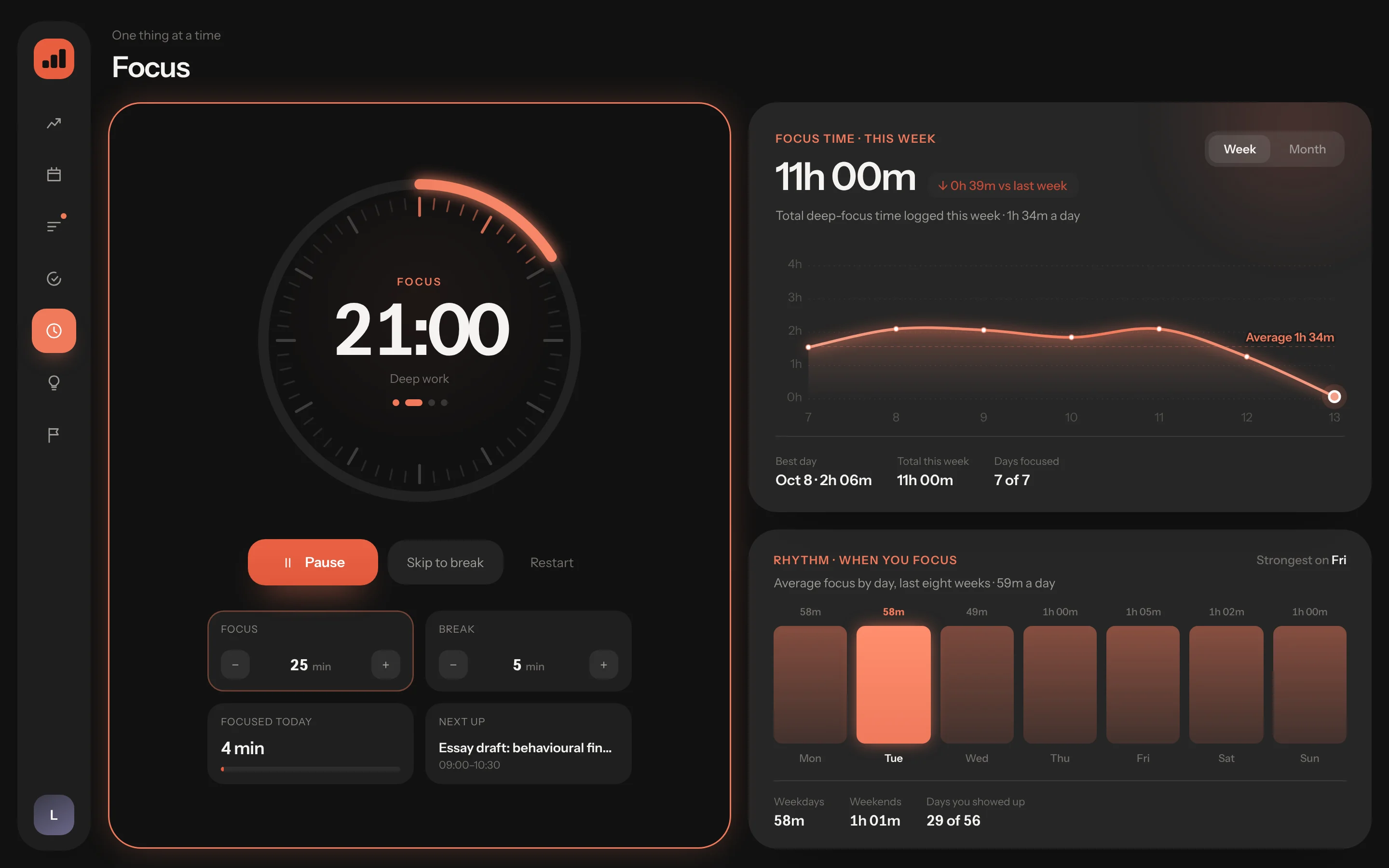Click the highlighted endpoint on day 13

(1335, 396)
